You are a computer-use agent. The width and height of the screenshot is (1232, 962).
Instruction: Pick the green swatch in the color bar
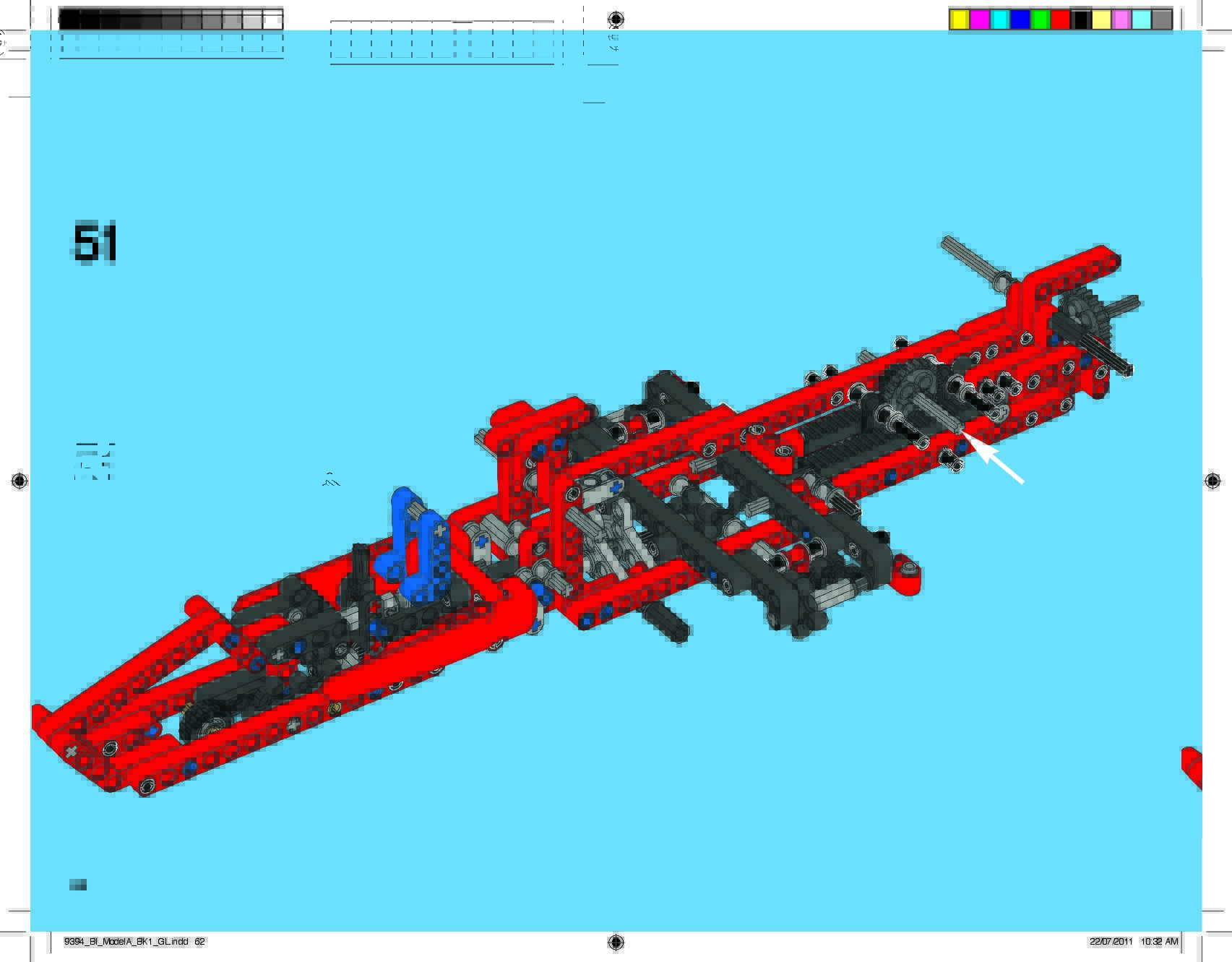[1040, 20]
